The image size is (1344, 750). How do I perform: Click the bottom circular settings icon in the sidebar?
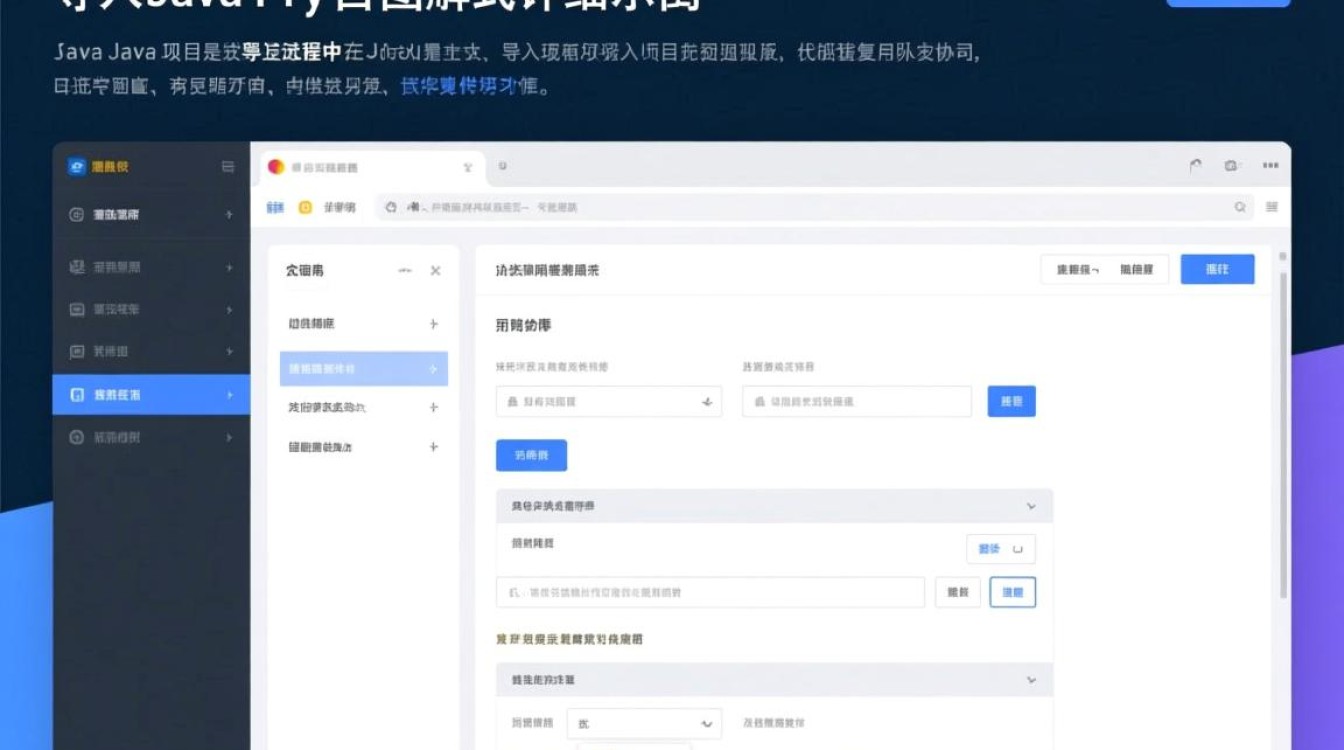pos(76,436)
